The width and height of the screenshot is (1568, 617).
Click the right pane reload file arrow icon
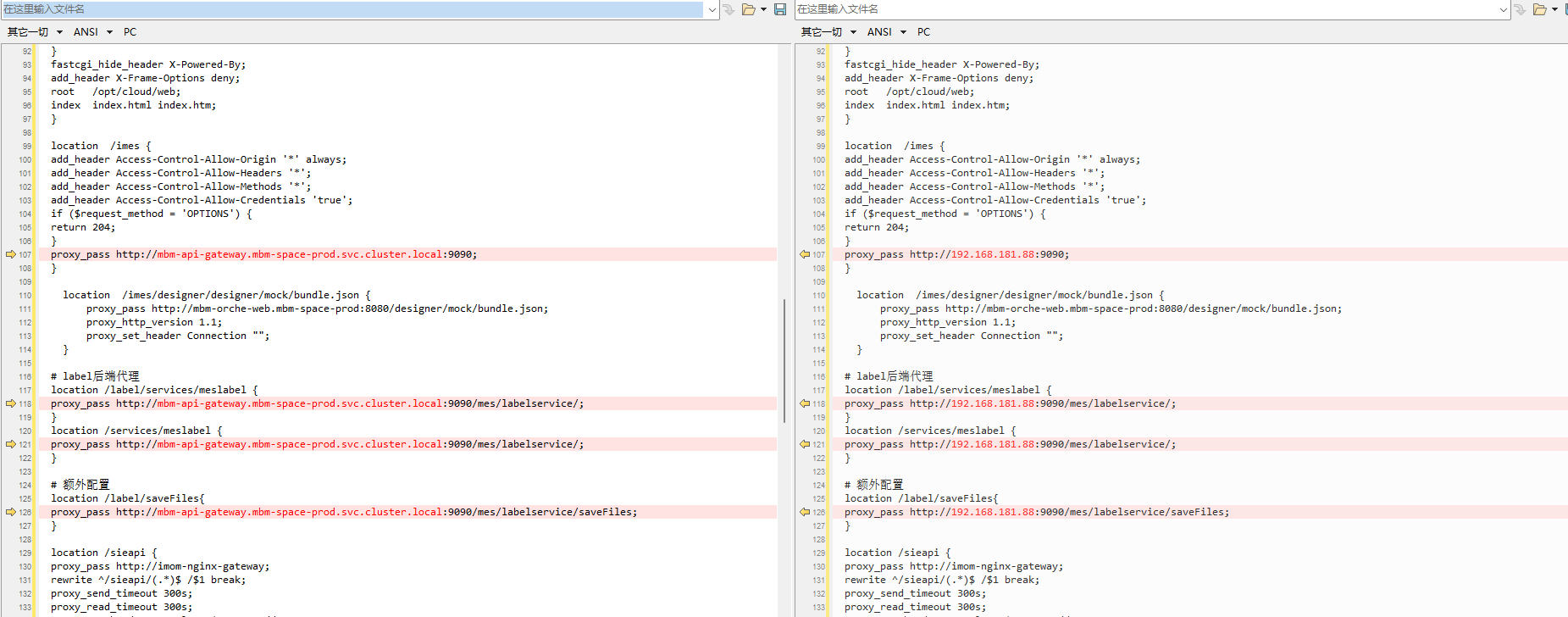click(1520, 9)
